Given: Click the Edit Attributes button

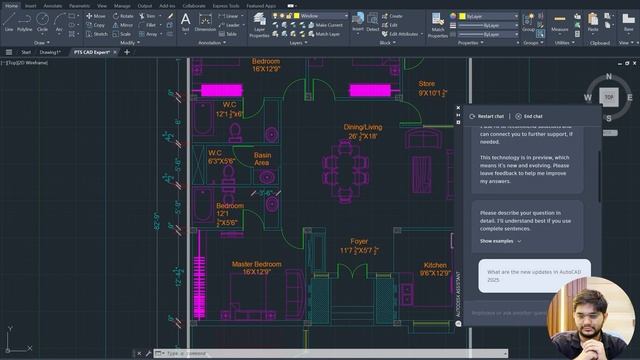Looking at the screenshot, I should pos(400,34).
